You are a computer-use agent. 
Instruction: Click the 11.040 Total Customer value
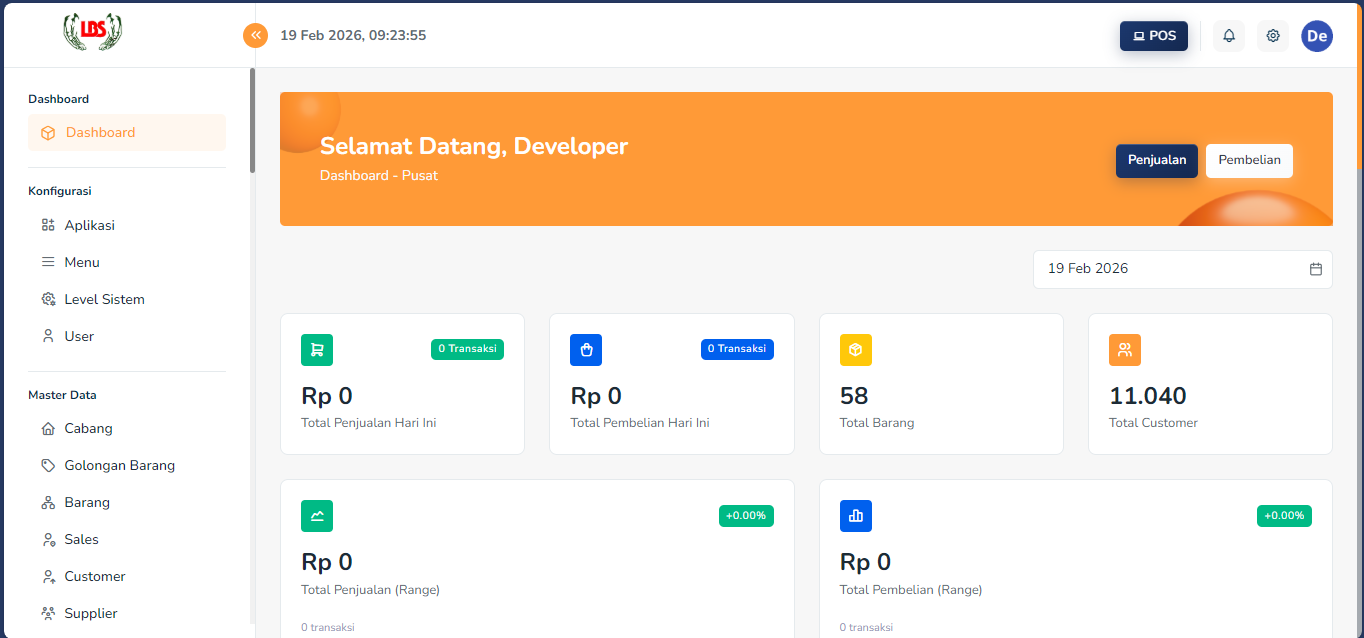click(x=1148, y=396)
